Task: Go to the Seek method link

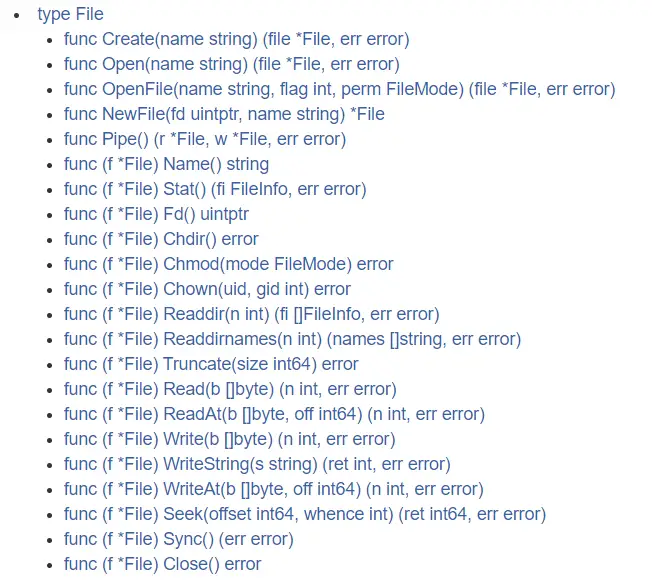Action: (x=304, y=514)
